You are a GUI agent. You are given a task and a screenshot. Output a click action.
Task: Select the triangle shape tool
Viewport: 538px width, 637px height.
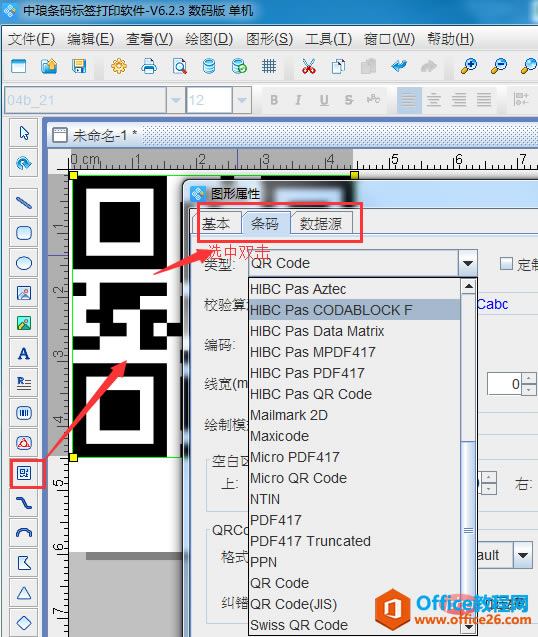pos(24,593)
